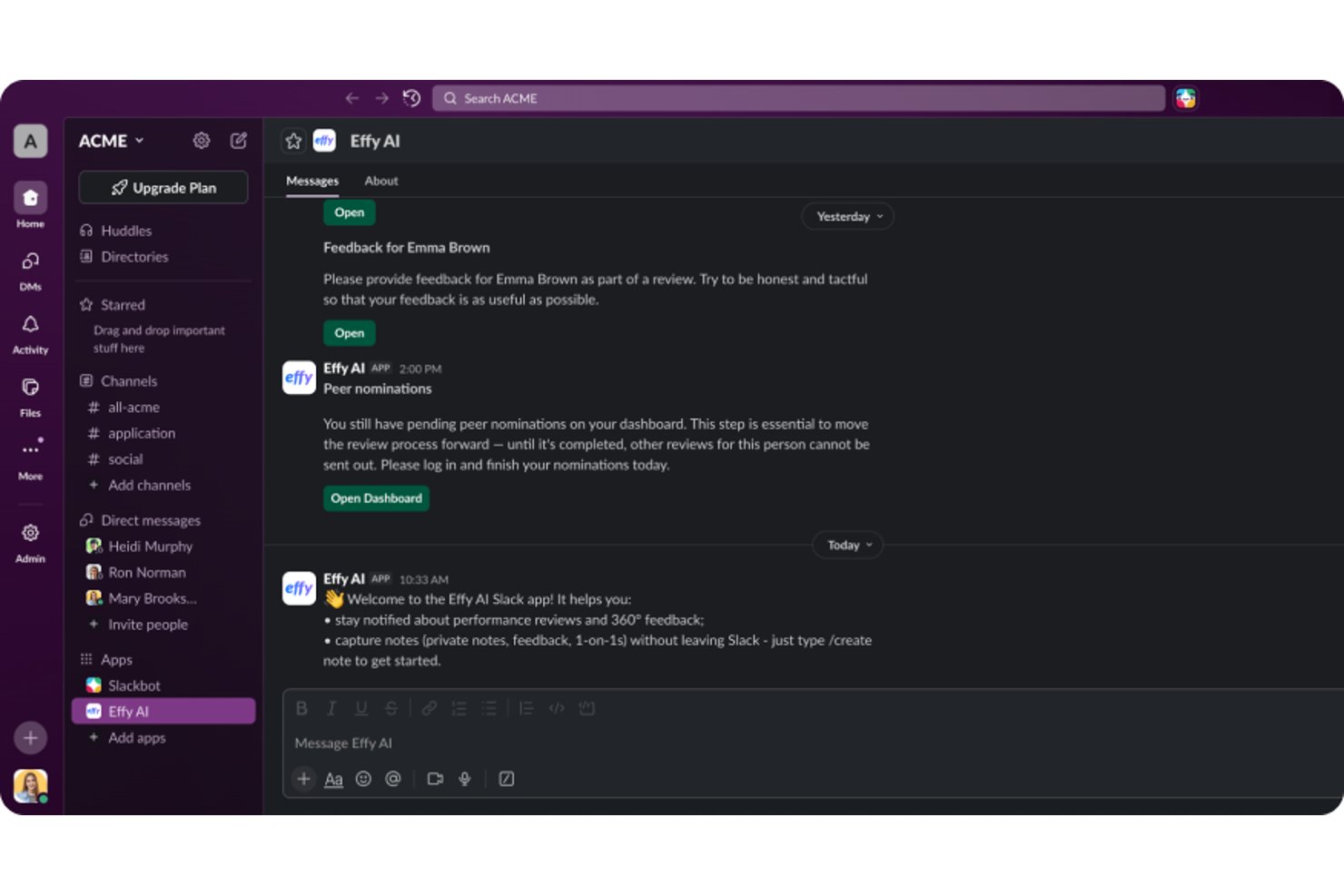Toggle italic formatting
This screenshot has width=1344, height=896.
(x=331, y=708)
